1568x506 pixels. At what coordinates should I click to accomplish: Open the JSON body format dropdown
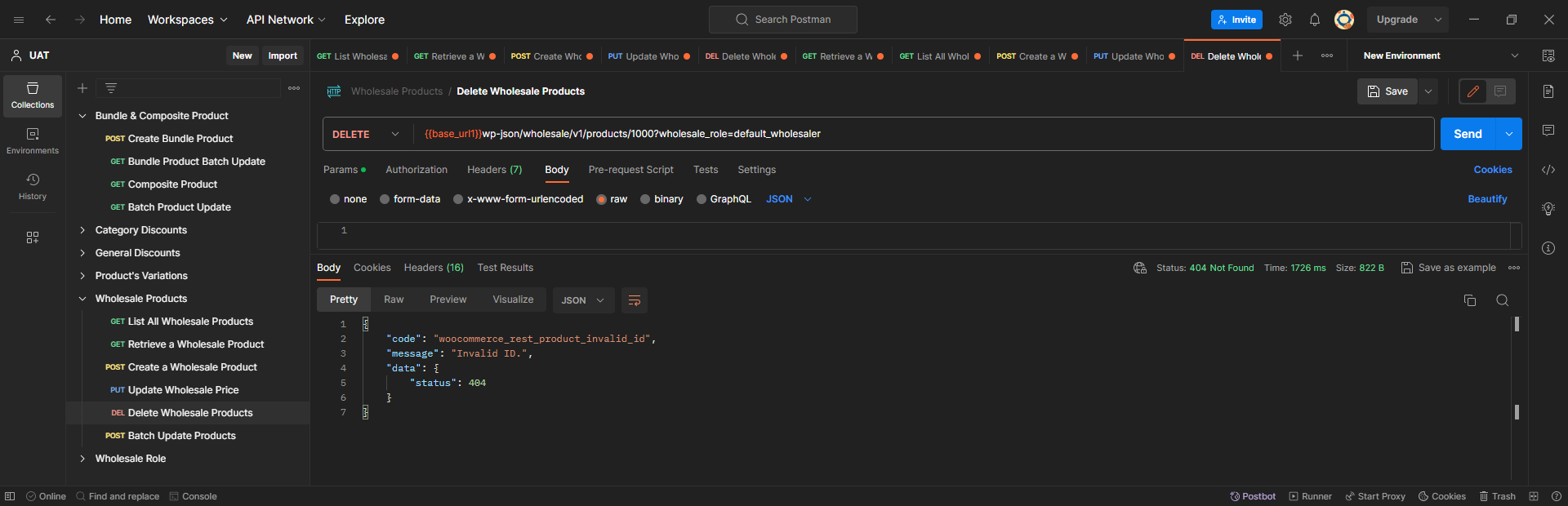coord(789,199)
